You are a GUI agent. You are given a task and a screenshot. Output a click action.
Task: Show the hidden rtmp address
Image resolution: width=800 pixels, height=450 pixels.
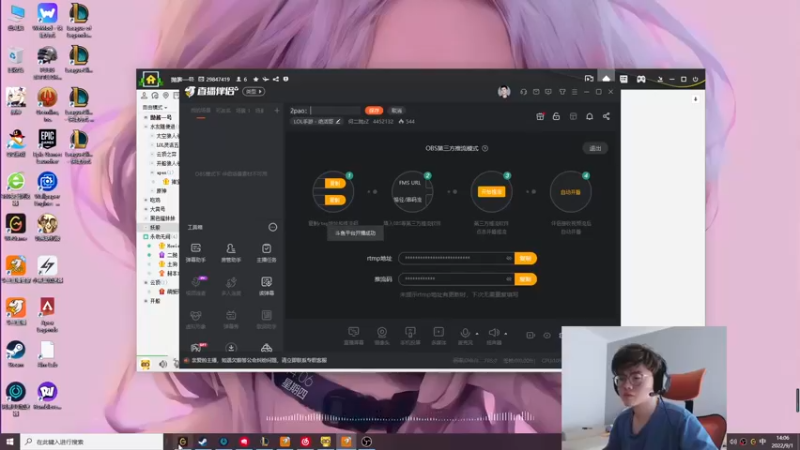pos(509,258)
